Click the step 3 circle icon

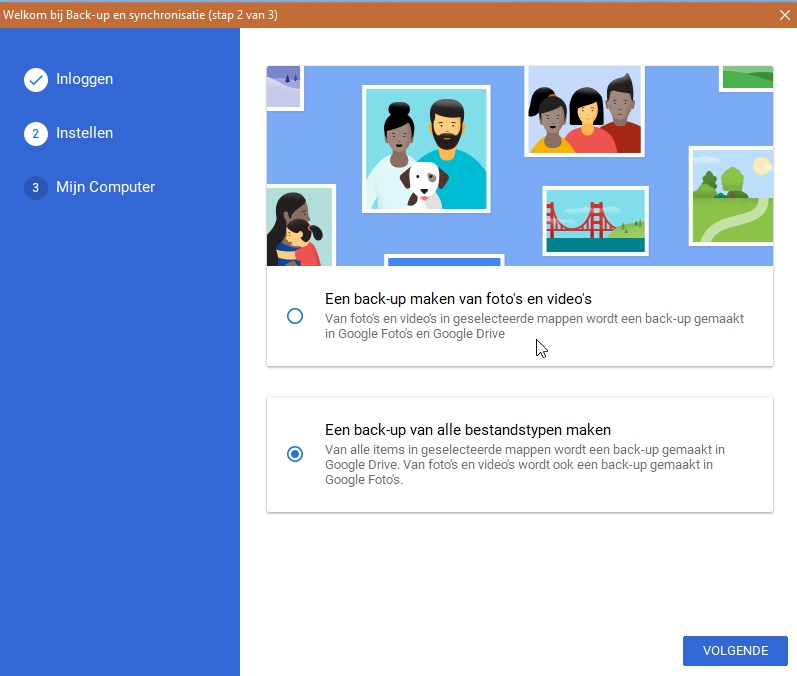coord(36,188)
